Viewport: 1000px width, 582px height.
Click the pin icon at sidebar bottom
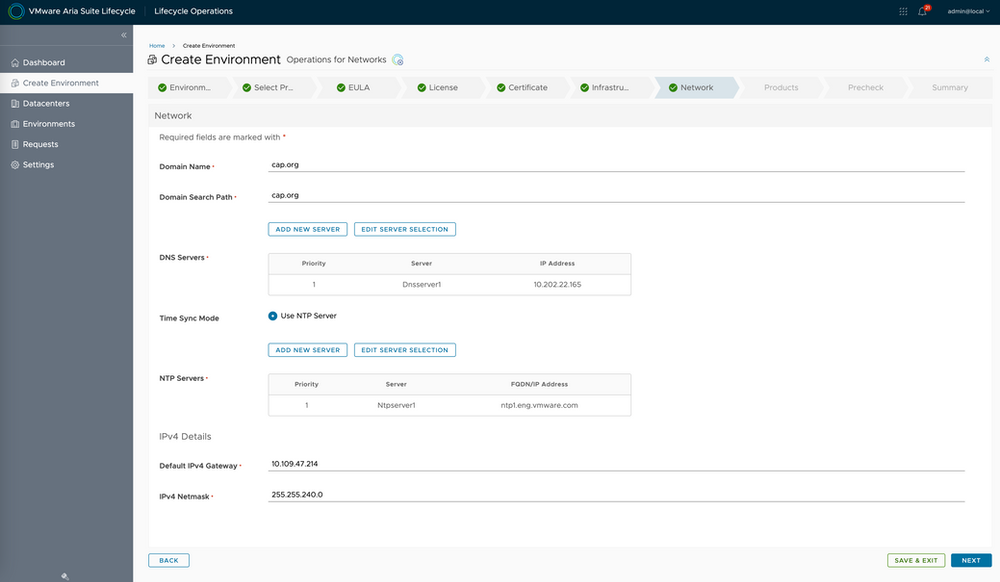65,576
